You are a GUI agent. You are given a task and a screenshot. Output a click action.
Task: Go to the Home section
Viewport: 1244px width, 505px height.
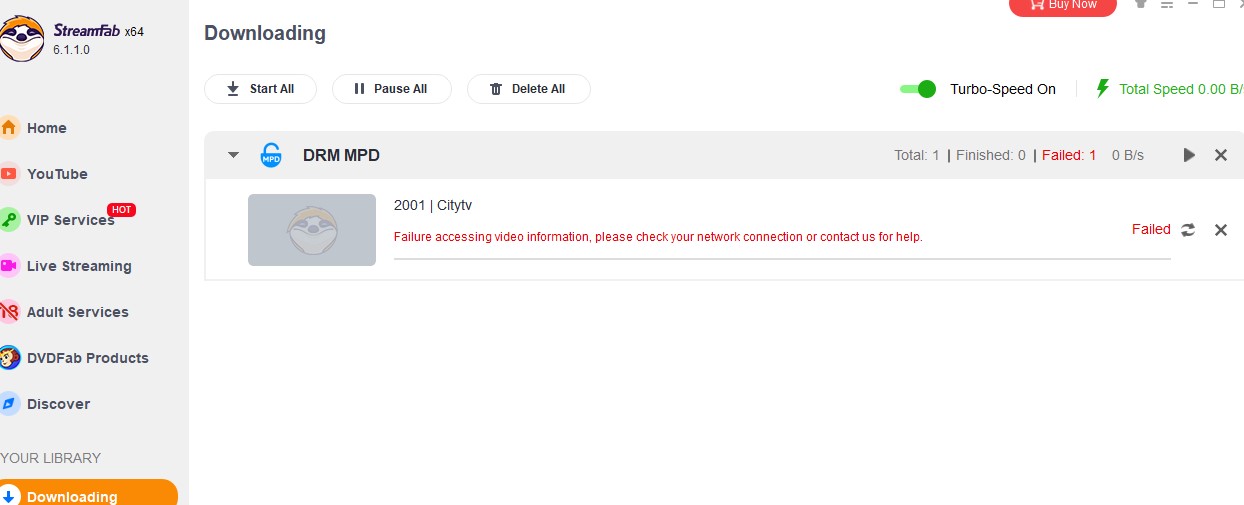(47, 128)
